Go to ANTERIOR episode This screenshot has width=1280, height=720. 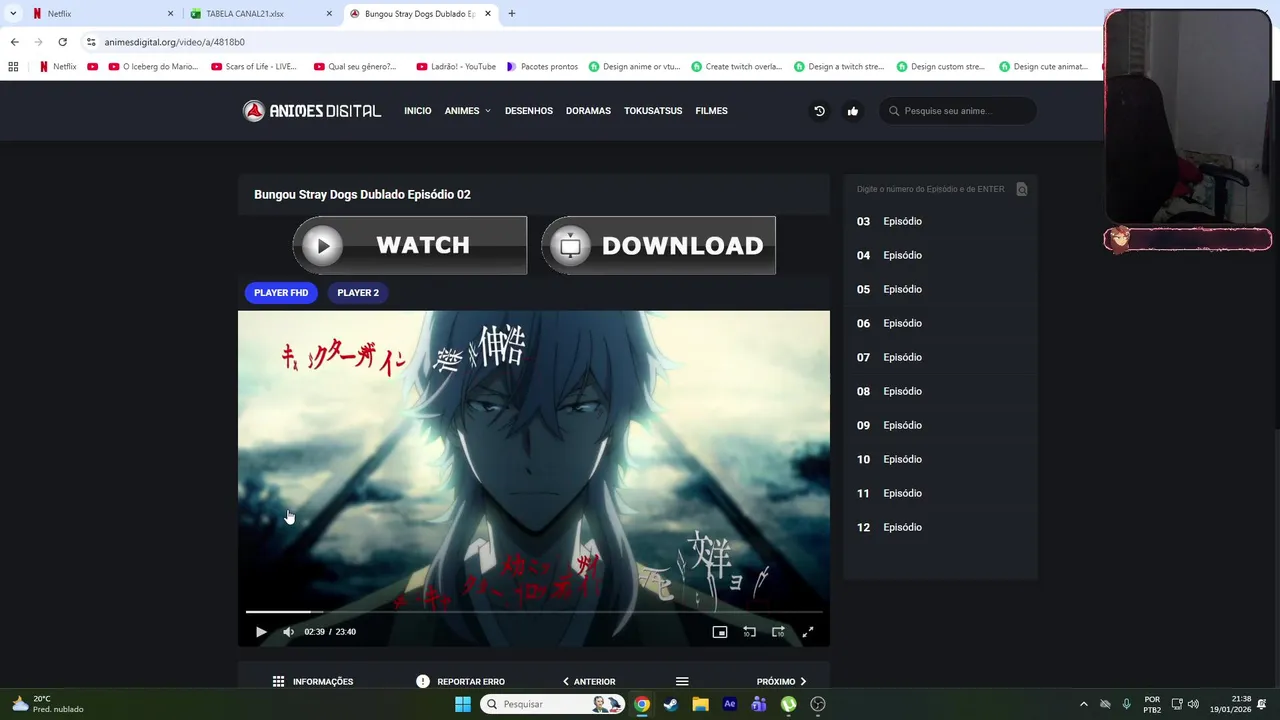[x=589, y=681]
